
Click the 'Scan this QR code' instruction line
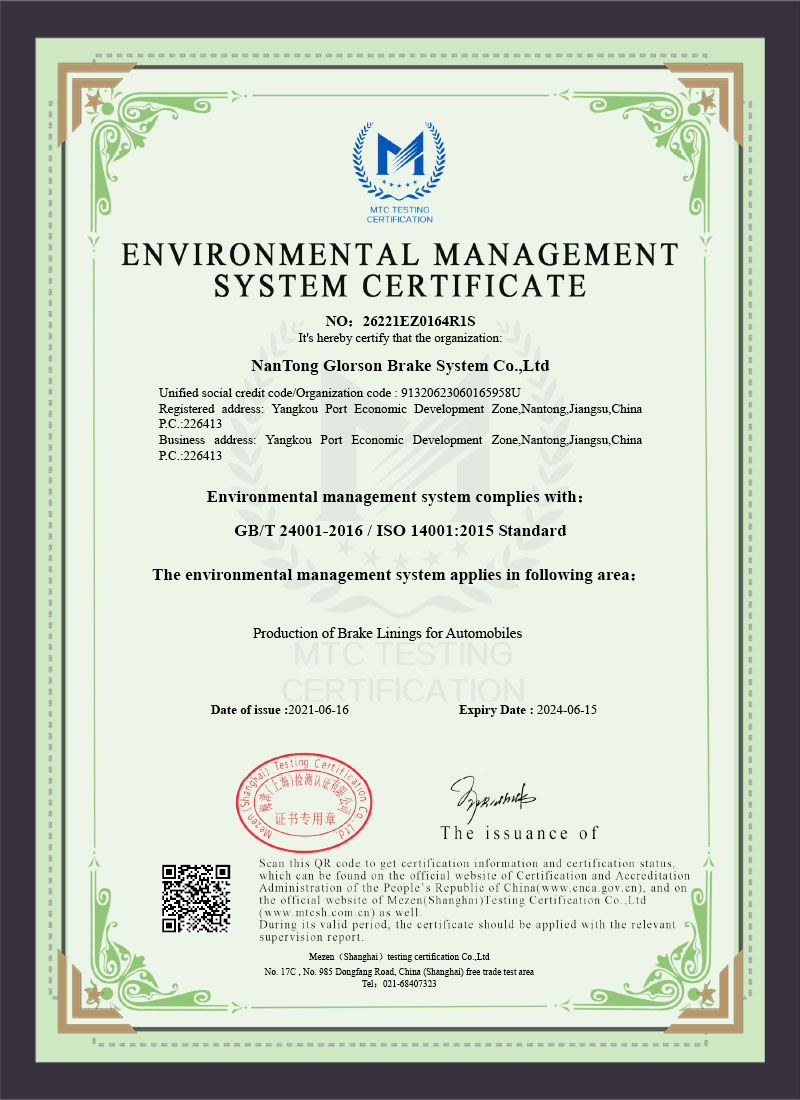click(467, 864)
